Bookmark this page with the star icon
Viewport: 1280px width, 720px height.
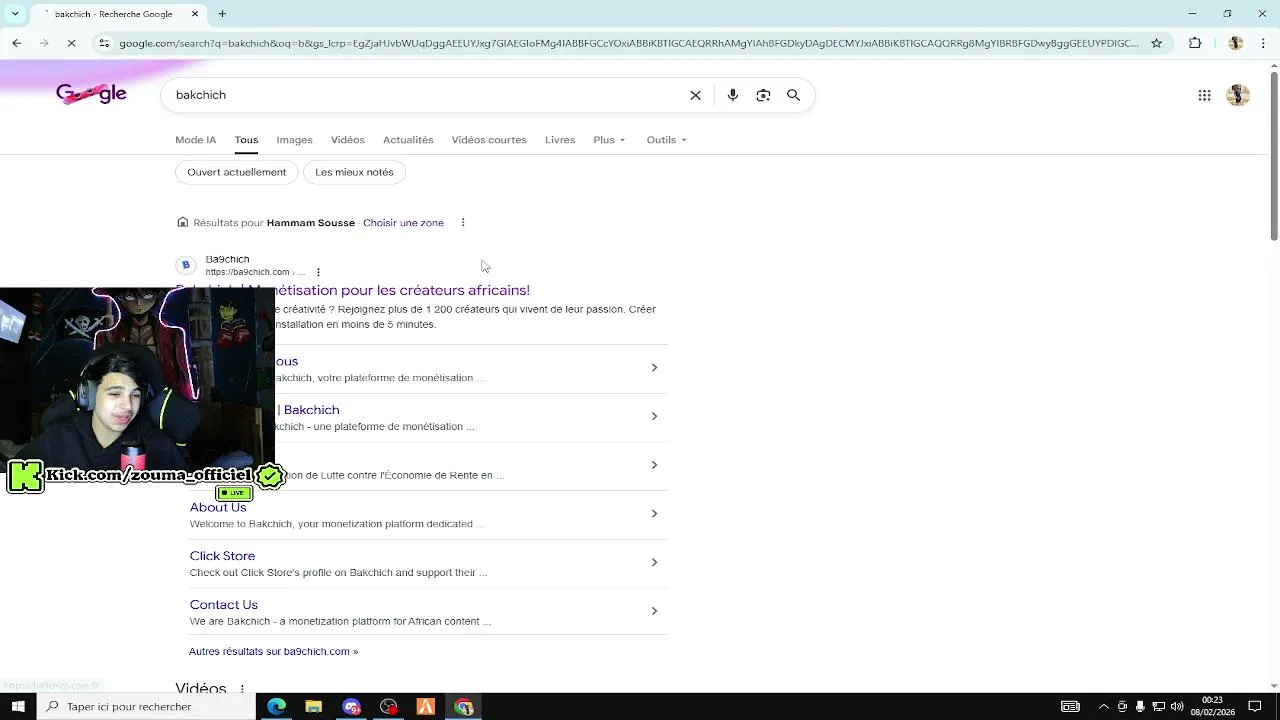1157,43
